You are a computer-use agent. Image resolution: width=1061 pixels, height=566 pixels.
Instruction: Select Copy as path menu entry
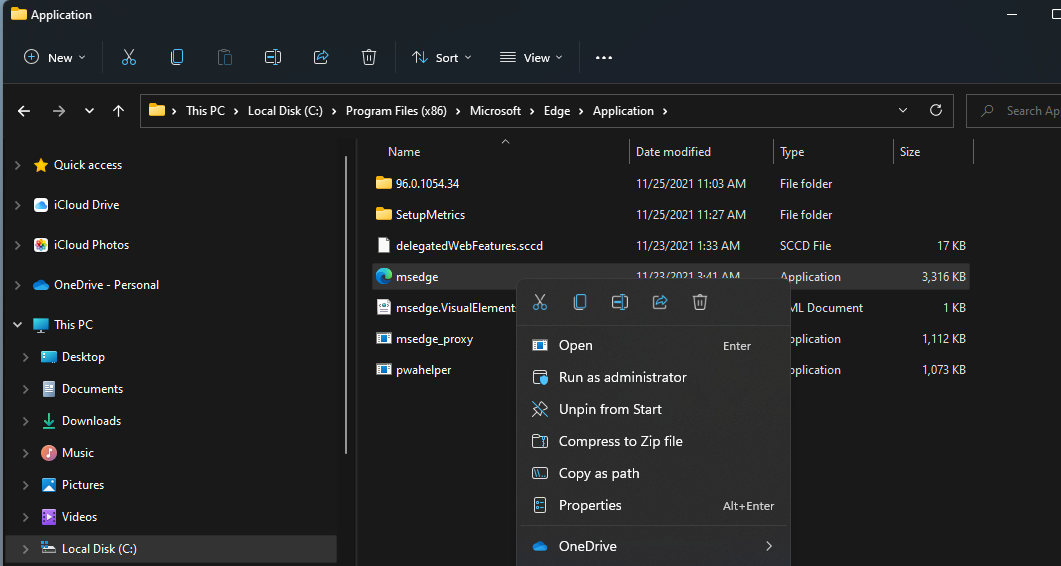(598, 473)
